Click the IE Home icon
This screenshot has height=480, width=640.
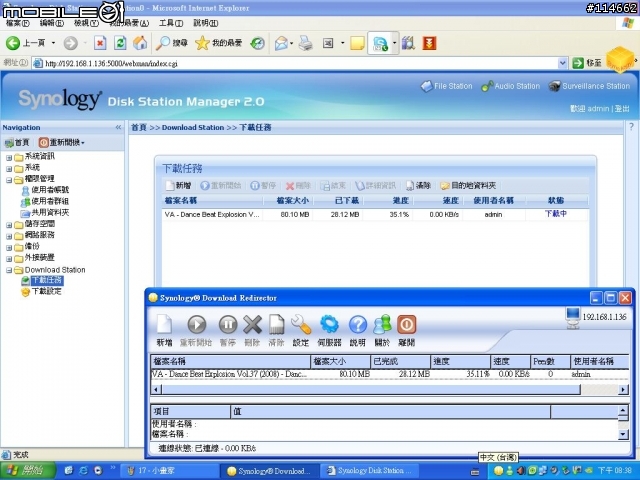[140, 43]
